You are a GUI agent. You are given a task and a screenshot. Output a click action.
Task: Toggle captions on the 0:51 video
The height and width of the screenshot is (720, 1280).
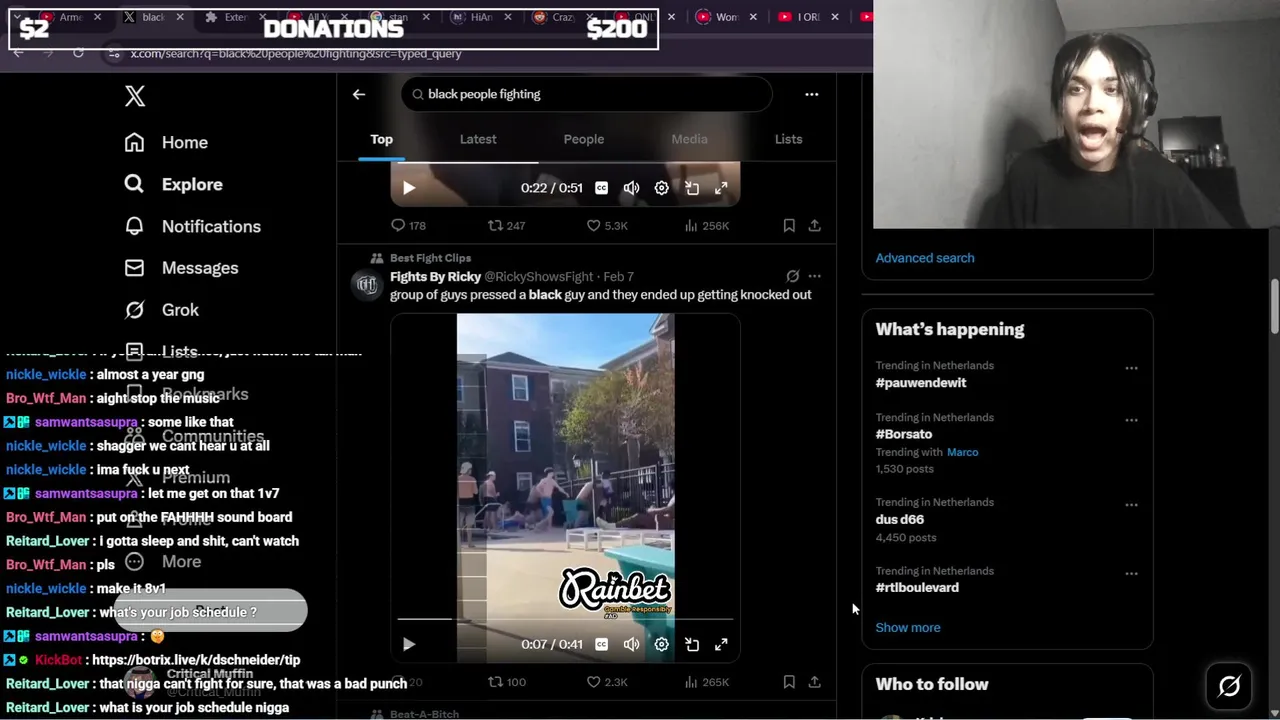click(x=601, y=188)
